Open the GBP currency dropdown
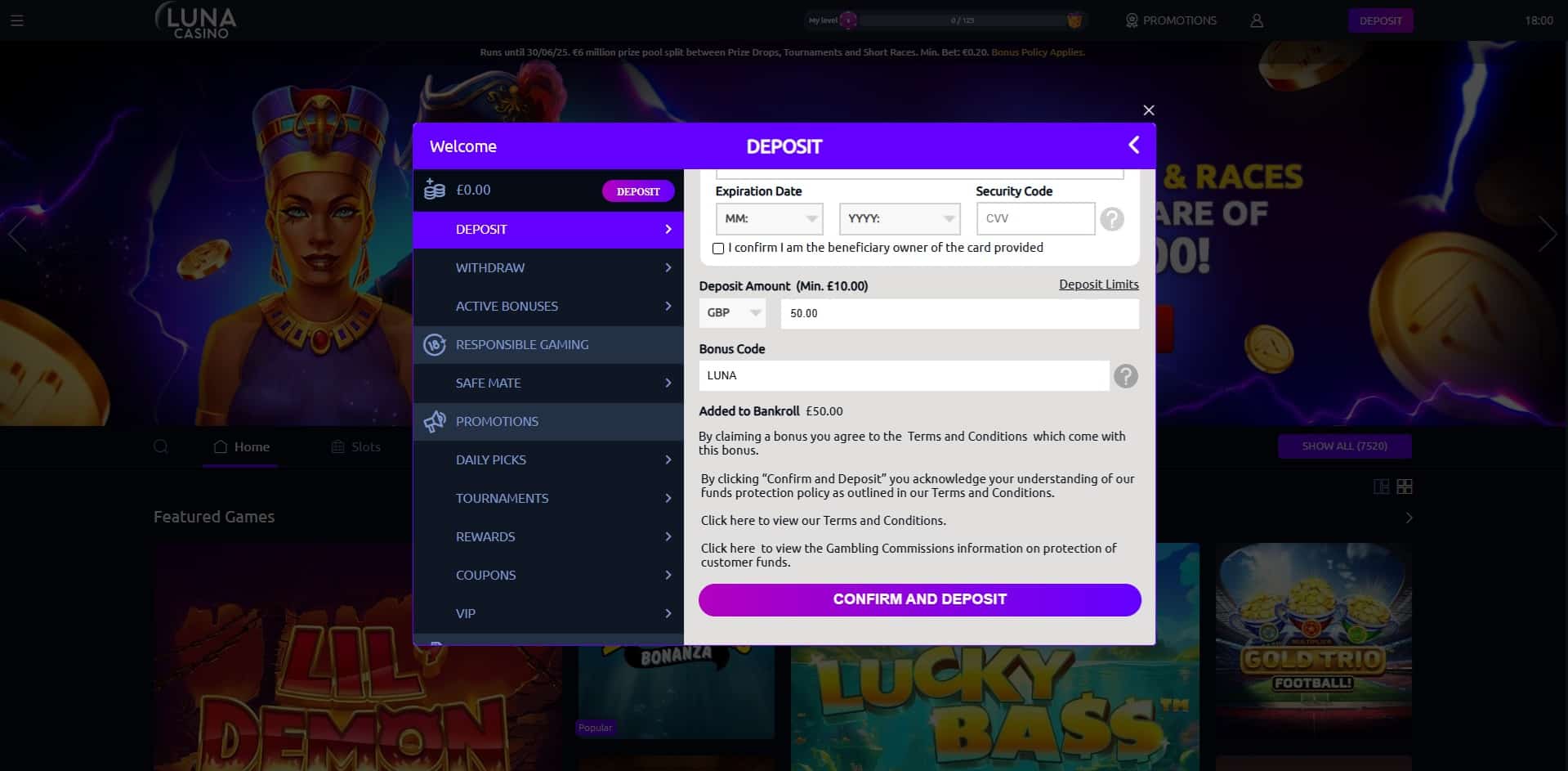 pos(732,313)
